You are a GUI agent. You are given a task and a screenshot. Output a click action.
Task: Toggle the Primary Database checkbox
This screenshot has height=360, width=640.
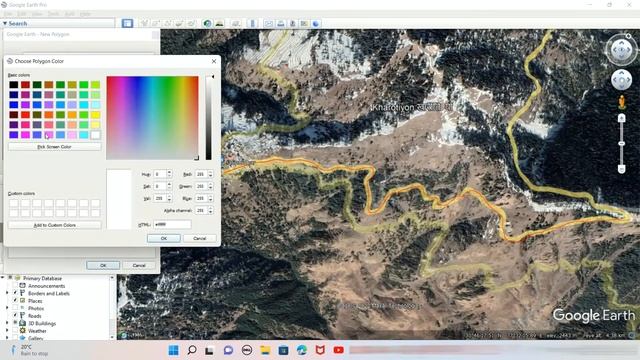click(10, 278)
